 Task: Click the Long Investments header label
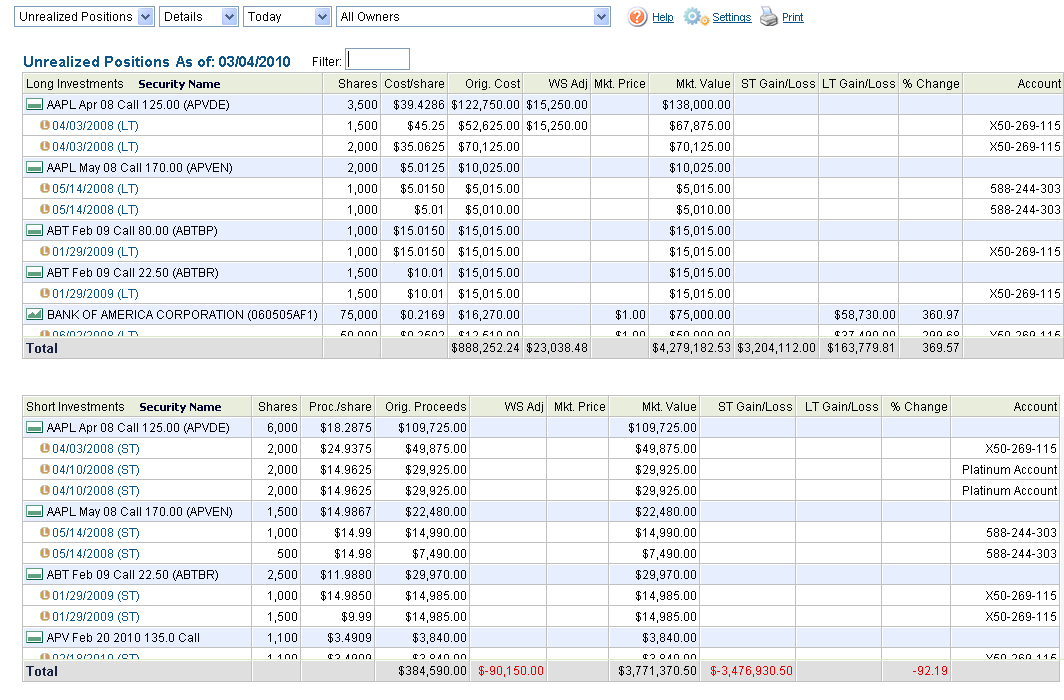75,83
